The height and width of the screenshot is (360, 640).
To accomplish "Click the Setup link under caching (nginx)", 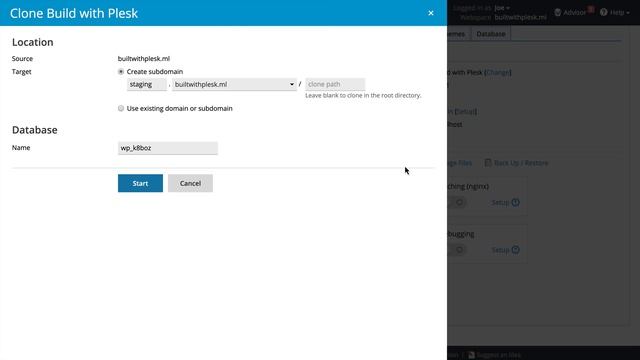I will tap(500, 202).
